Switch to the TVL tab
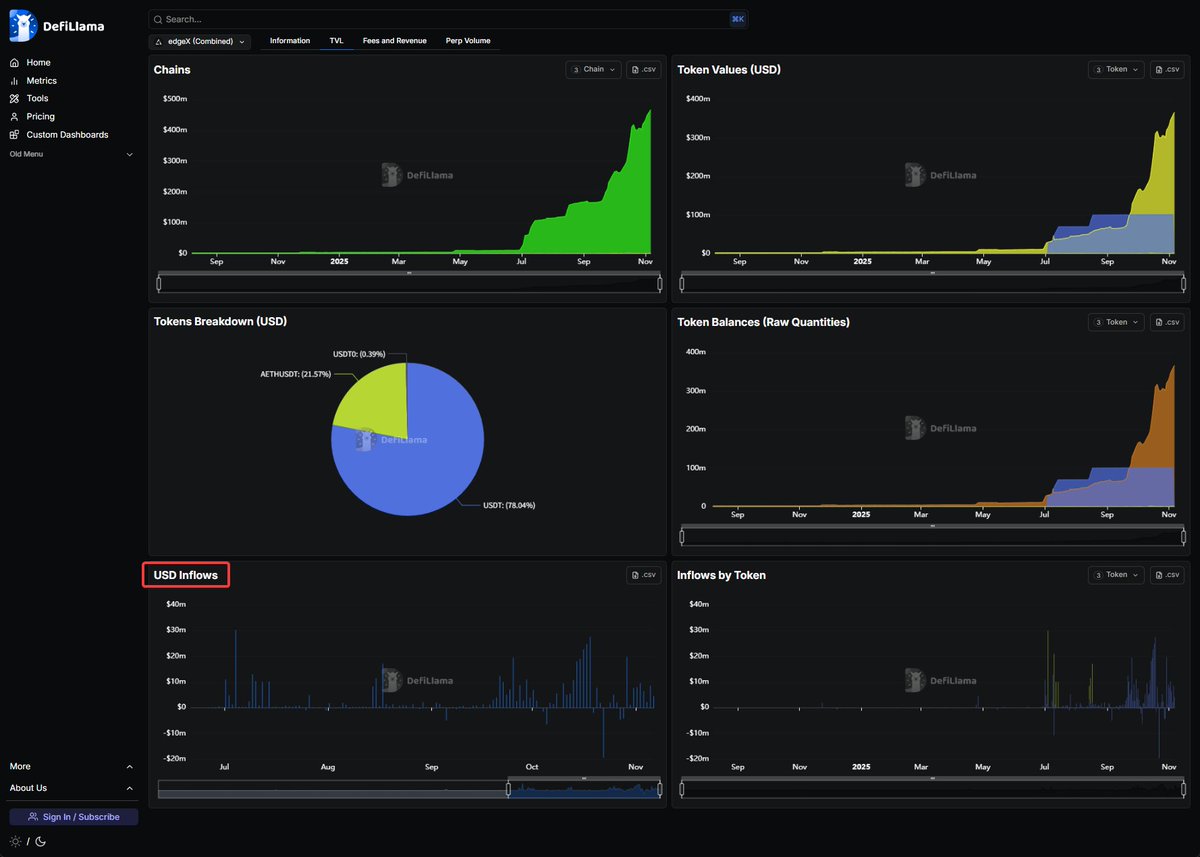The height and width of the screenshot is (857, 1200). tap(337, 41)
